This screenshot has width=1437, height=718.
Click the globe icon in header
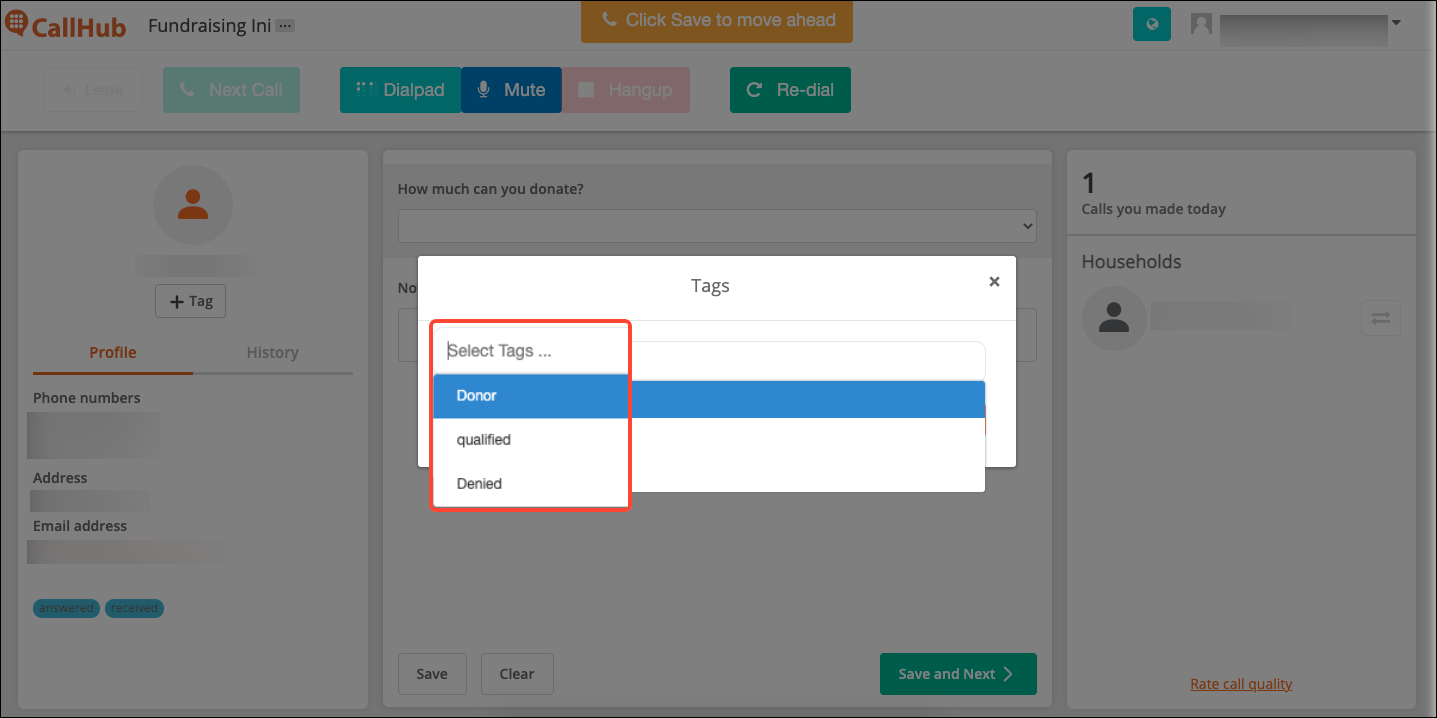[x=1152, y=24]
